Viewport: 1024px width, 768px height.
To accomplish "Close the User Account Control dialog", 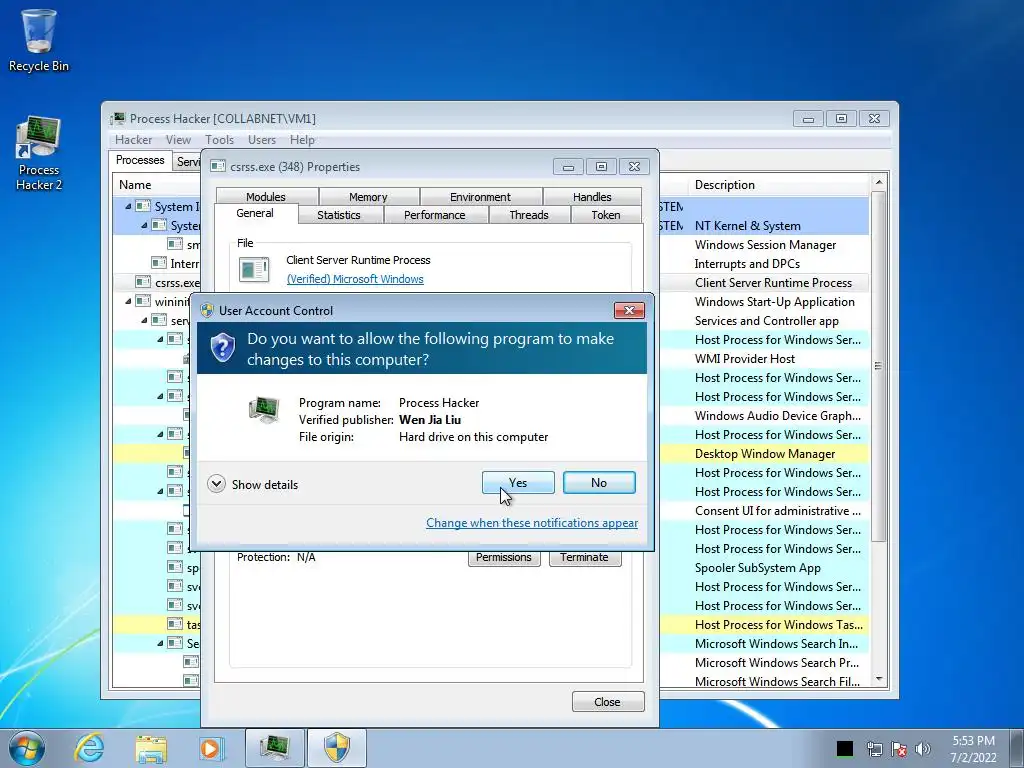I will 629,310.
